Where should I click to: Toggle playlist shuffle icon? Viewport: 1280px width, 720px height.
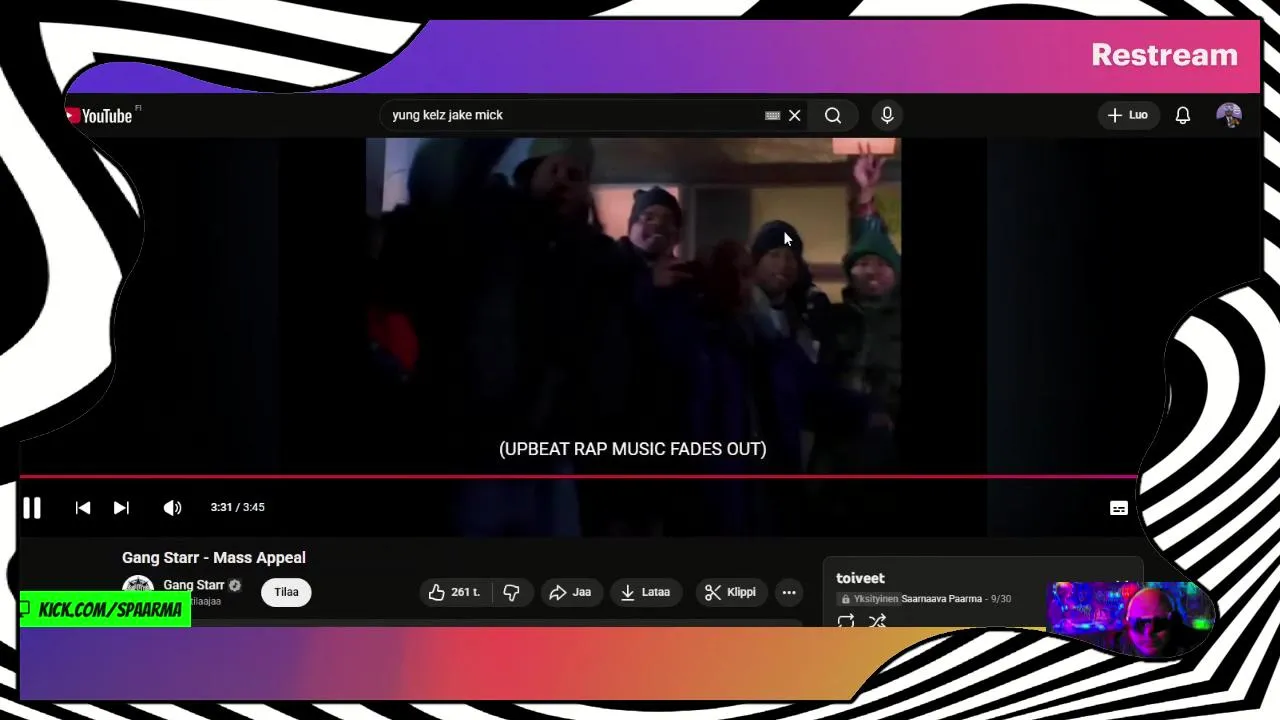[877, 621]
